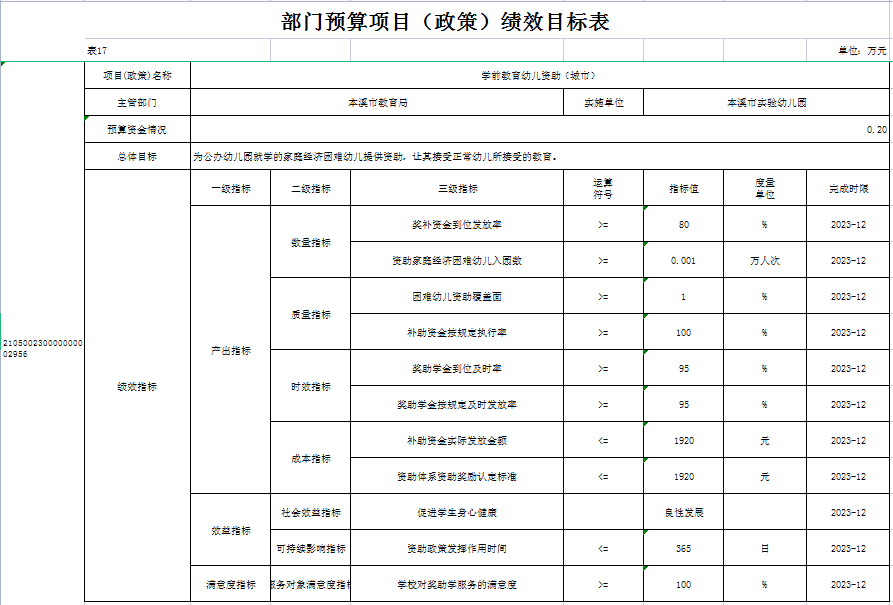Click the 度量单位 column header
The height and width of the screenshot is (605, 893).
click(765, 188)
